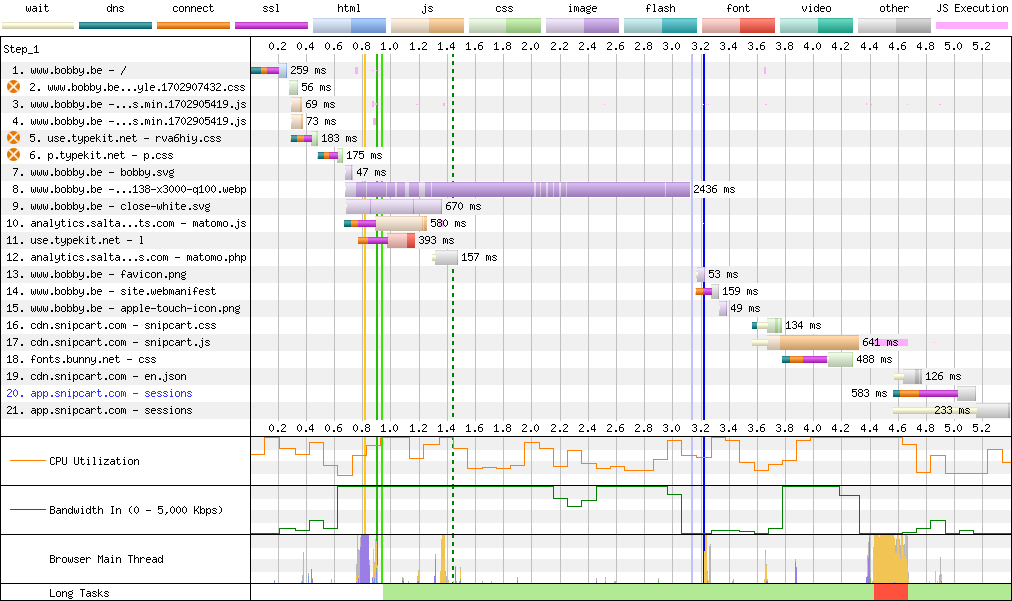Click the dns legend color bar

pyautogui.click(x=116, y=26)
